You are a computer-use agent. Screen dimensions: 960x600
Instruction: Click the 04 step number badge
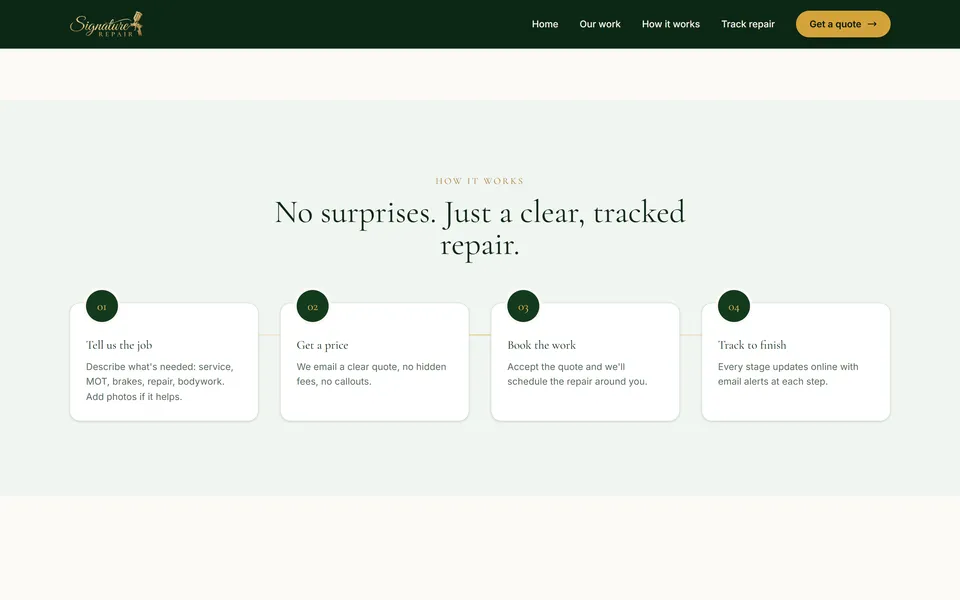(x=733, y=306)
